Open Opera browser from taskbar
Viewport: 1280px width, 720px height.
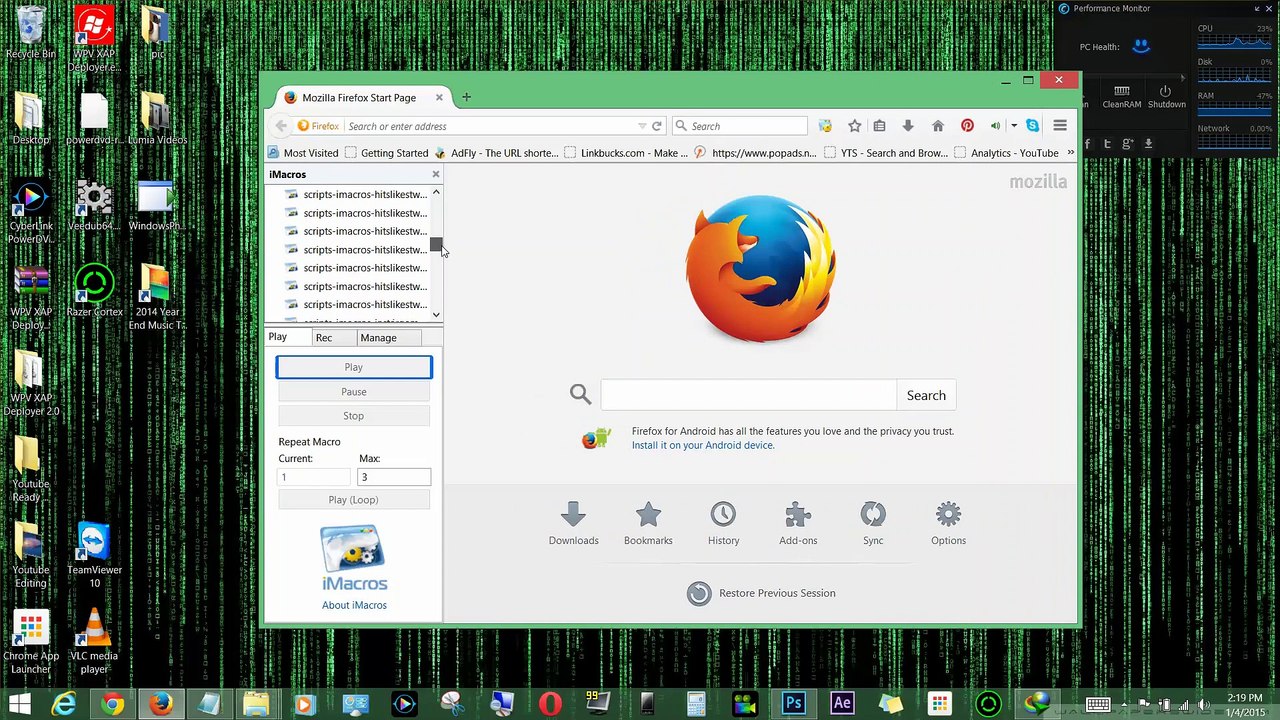coord(550,704)
